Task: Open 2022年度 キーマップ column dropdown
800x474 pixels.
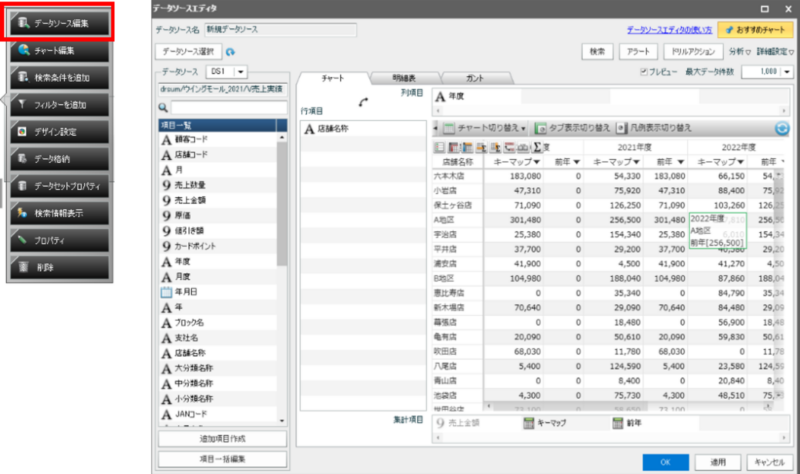Action: (740, 162)
